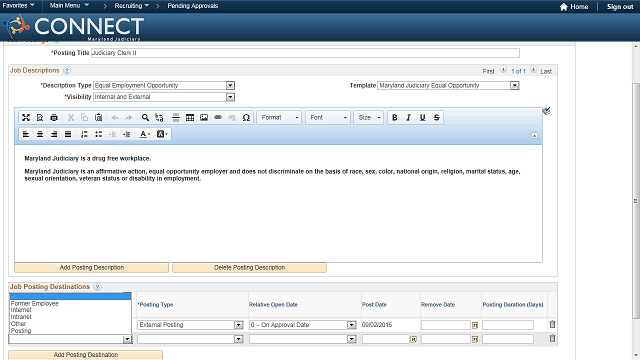Click Sign out

pos(620,7)
